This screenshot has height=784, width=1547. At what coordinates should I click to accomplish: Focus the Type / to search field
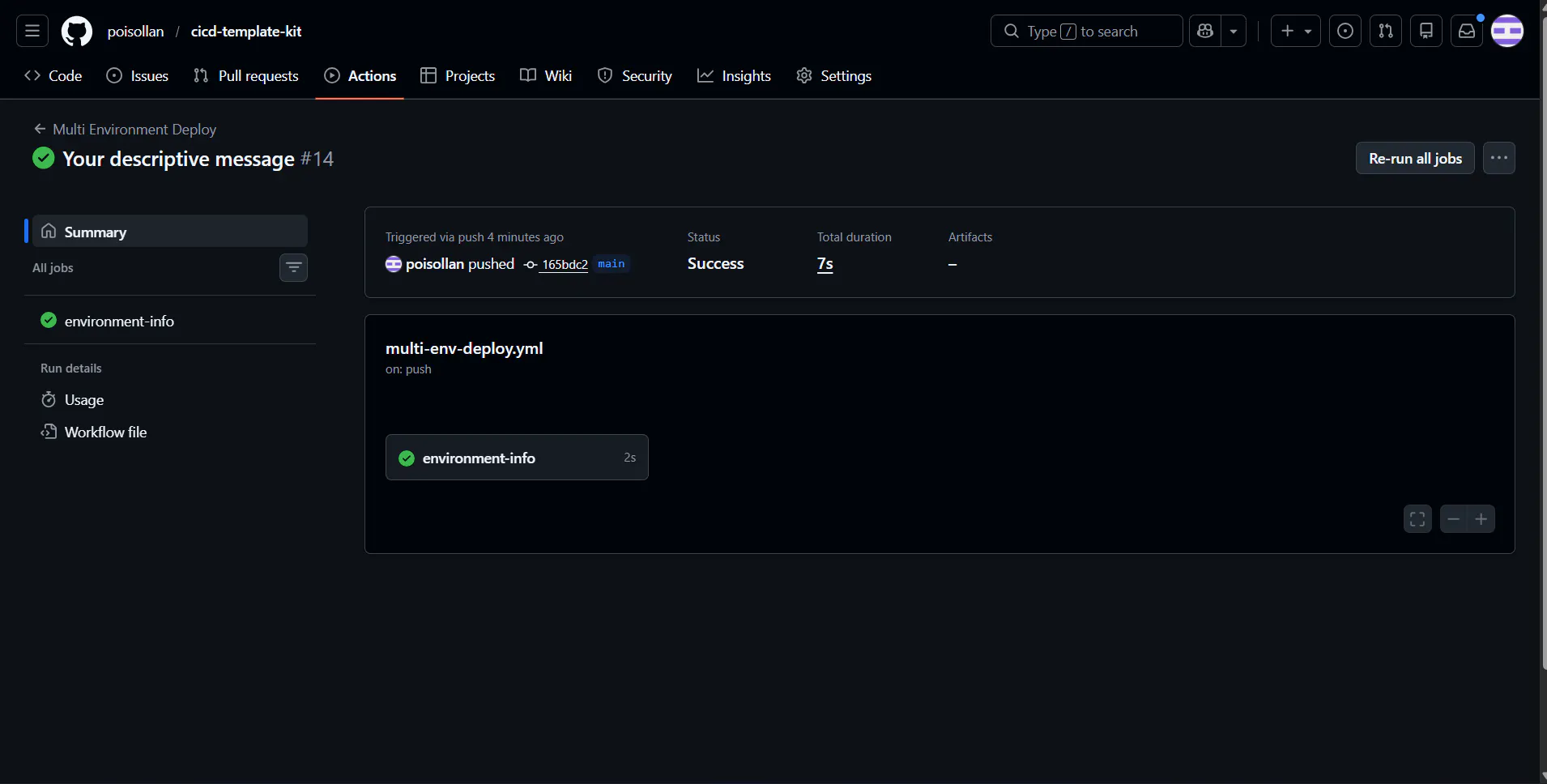coord(1086,31)
